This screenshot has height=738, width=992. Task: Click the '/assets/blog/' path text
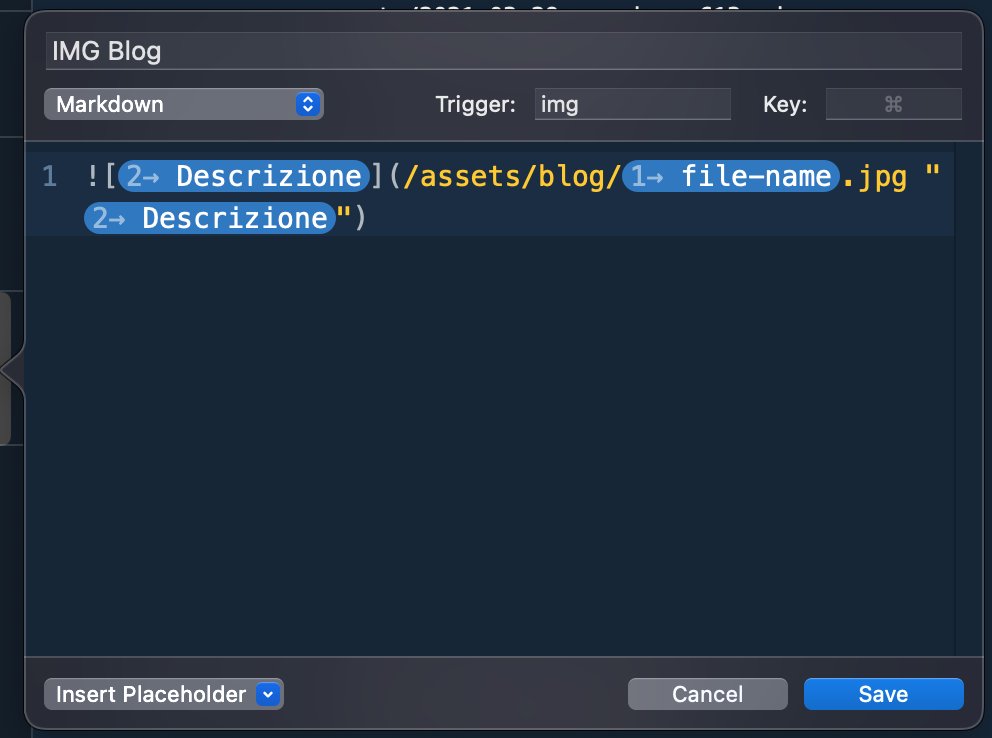click(x=511, y=176)
